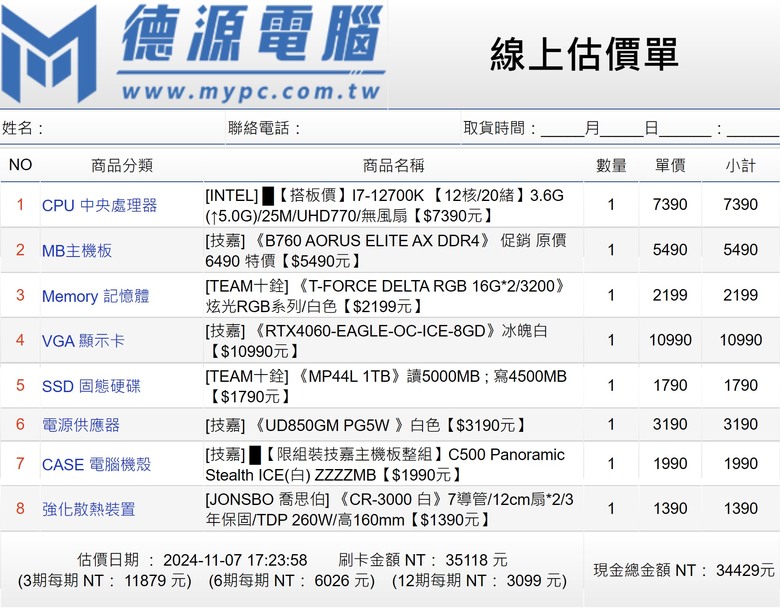The width and height of the screenshot is (780, 608).
Task: Click the 單價 column header
Action: point(670,165)
